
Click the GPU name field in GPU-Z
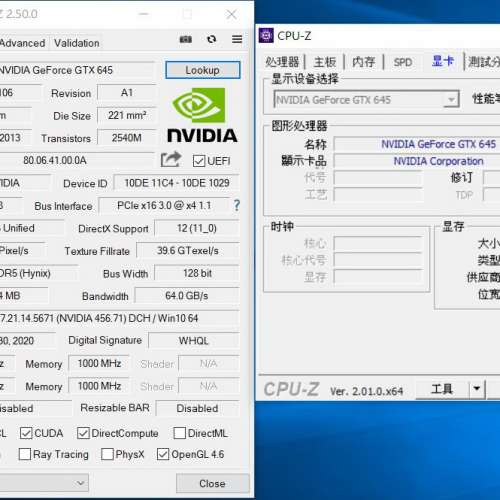77,70
